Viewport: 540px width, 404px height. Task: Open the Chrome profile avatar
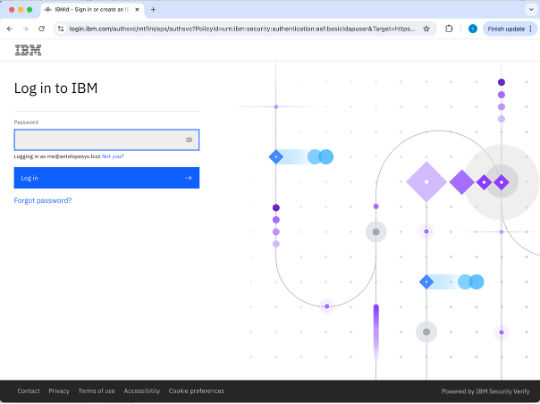point(473,29)
